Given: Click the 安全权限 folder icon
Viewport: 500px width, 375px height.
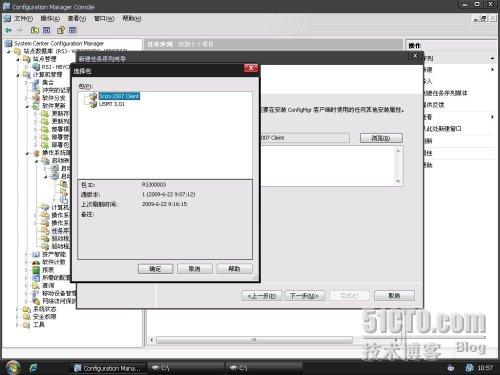Looking at the screenshot, I should point(27,317).
